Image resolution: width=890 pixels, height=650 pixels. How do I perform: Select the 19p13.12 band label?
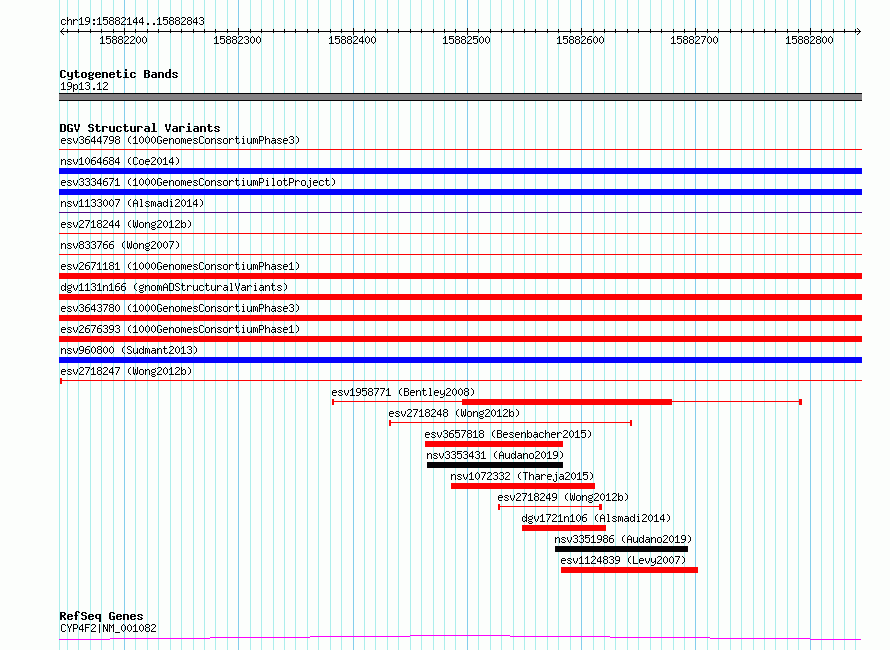pyautogui.click(x=84, y=86)
